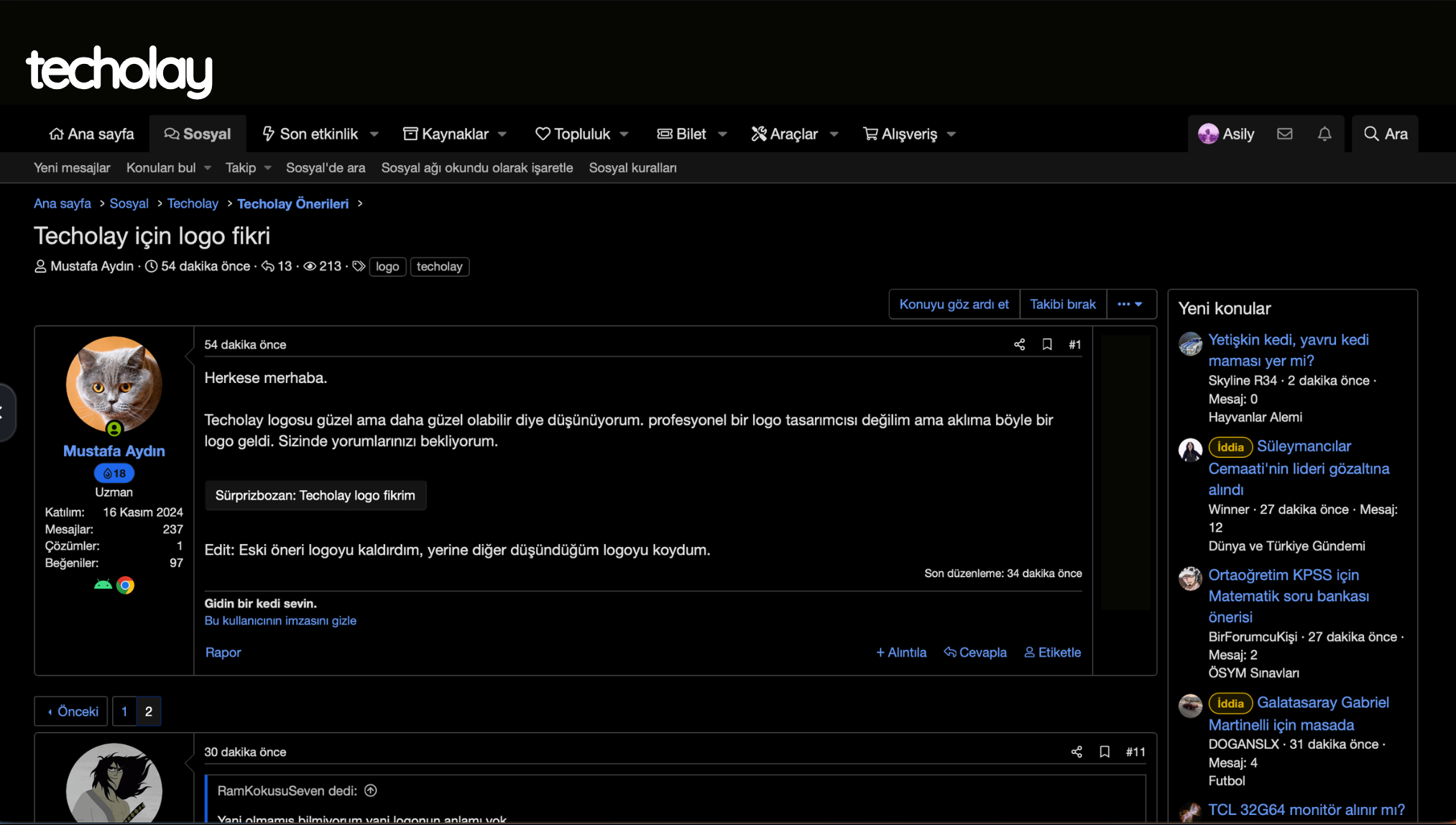Open the sidebar collapse handle on left edge
Image resolution: width=1456 pixels, height=825 pixels.
(x=6, y=412)
